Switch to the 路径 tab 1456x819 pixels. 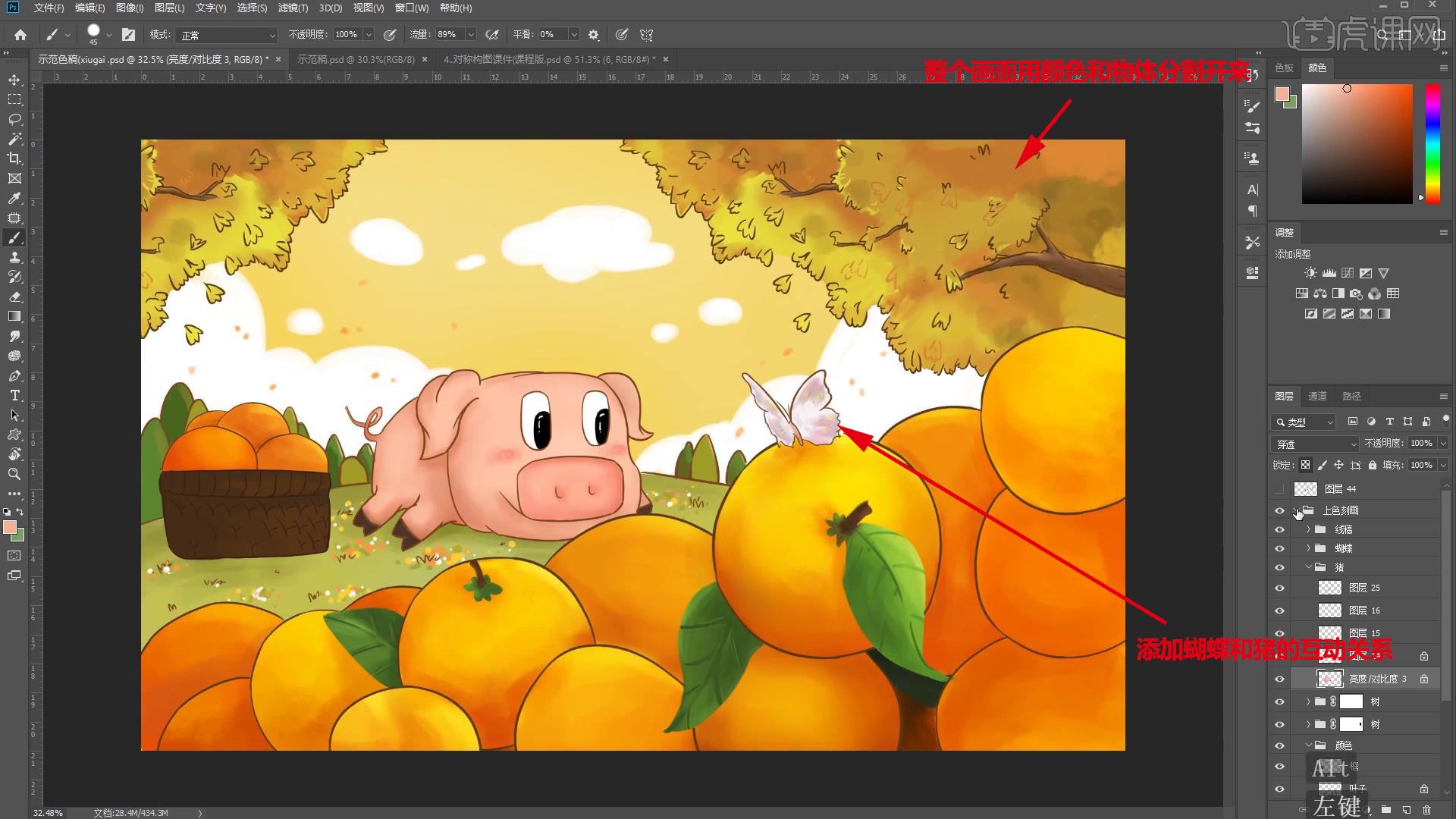point(1351,396)
